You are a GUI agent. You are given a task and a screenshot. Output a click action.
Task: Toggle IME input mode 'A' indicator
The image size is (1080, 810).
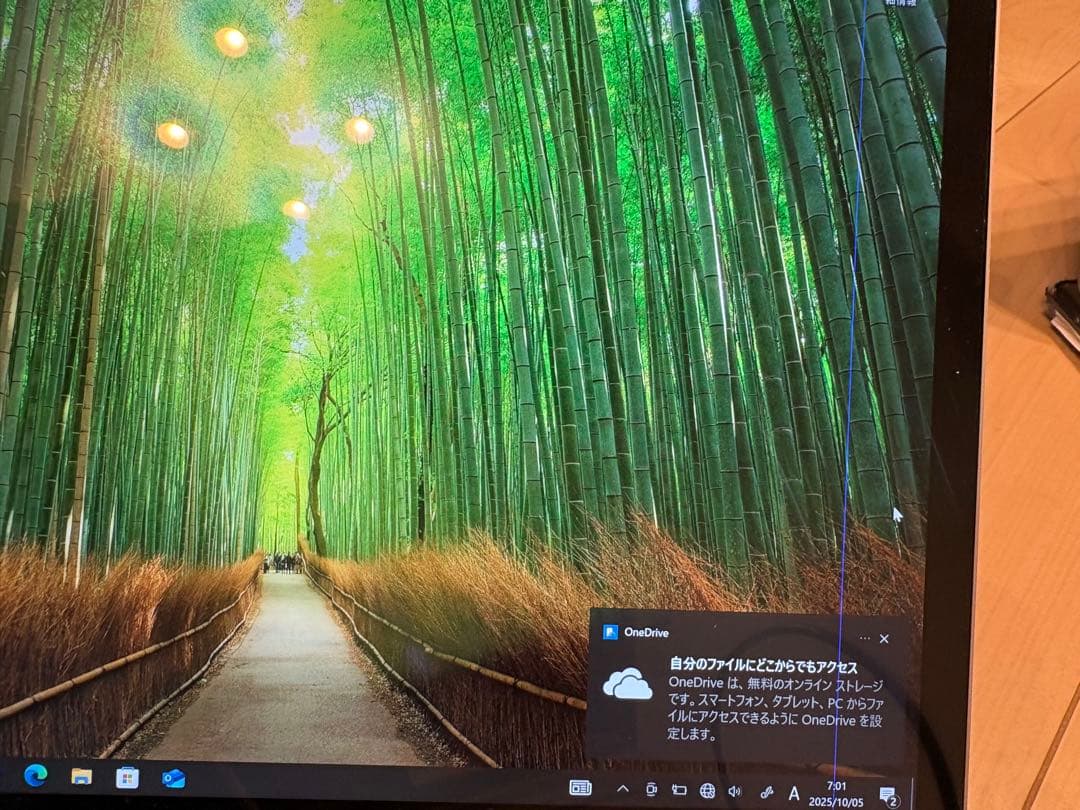(x=794, y=793)
